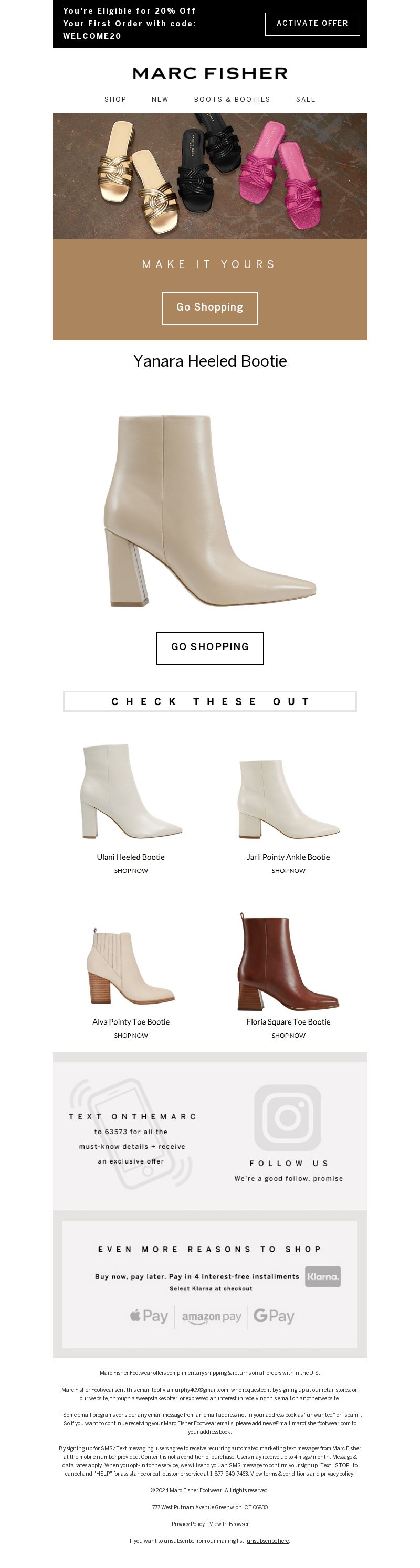Click the Apple Pay icon
The height and width of the screenshot is (1568, 420).
(149, 1316)
